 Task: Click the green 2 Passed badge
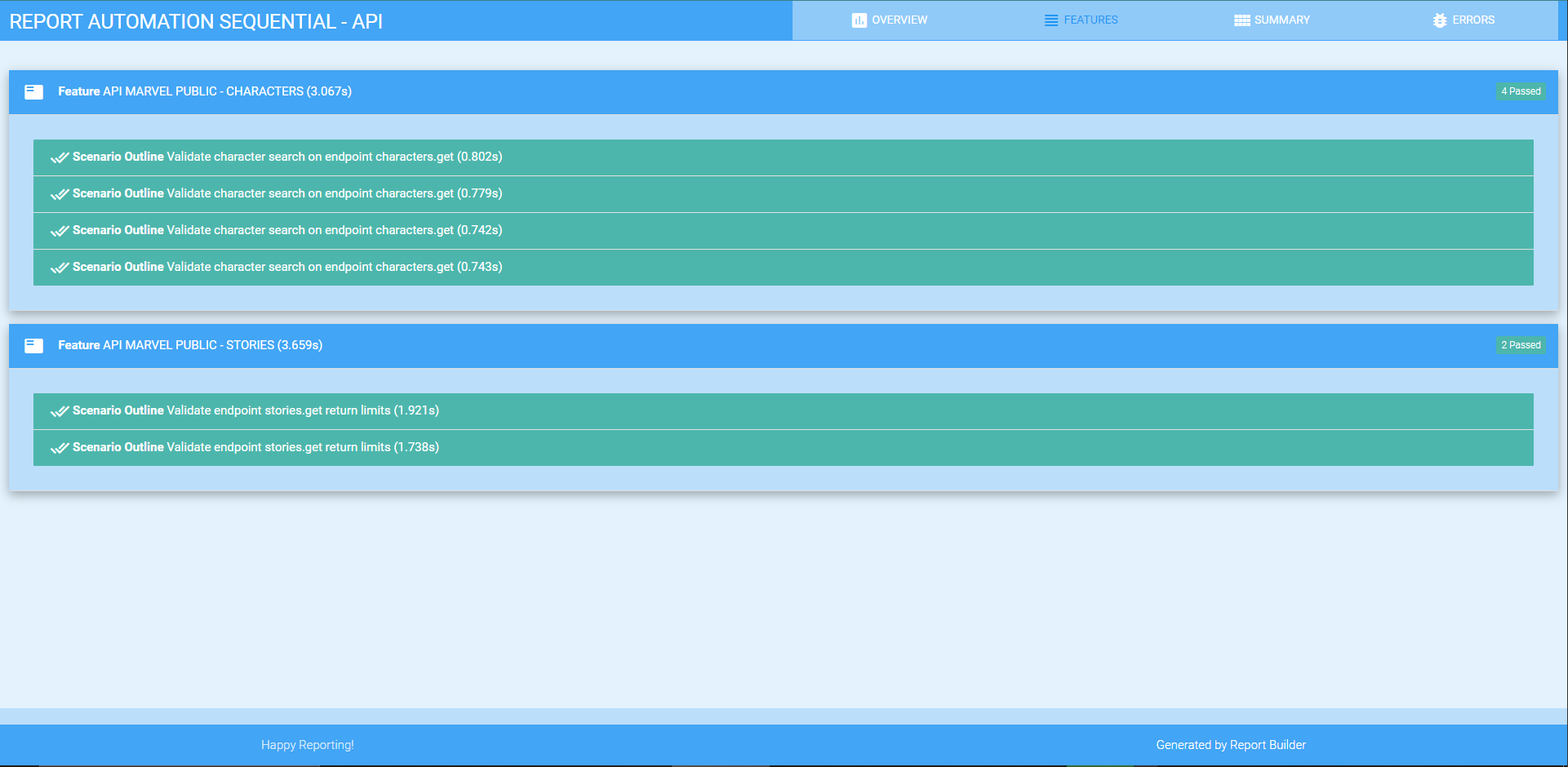click(x=1521, y=345)
